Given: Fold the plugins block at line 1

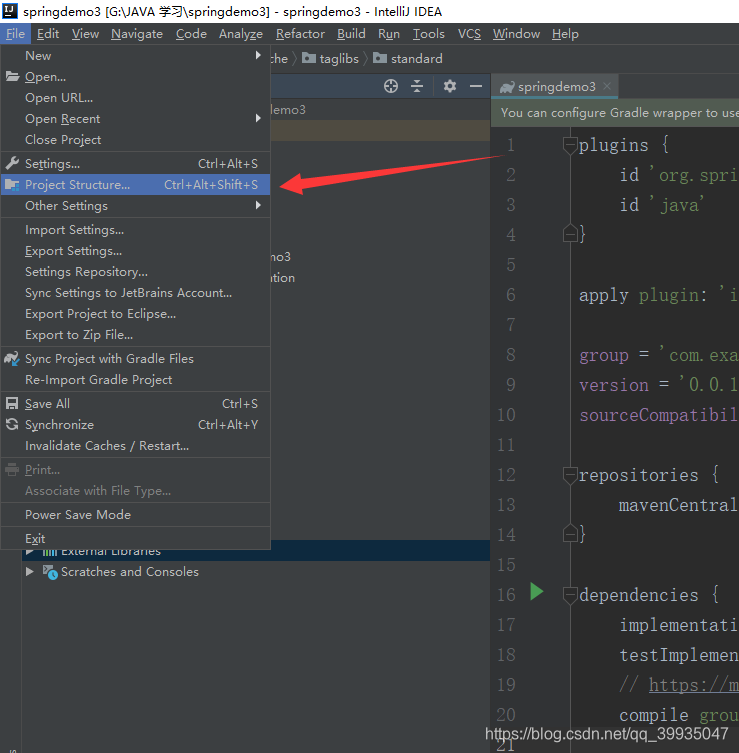Looking at the screenshot, I should point(570,145).
